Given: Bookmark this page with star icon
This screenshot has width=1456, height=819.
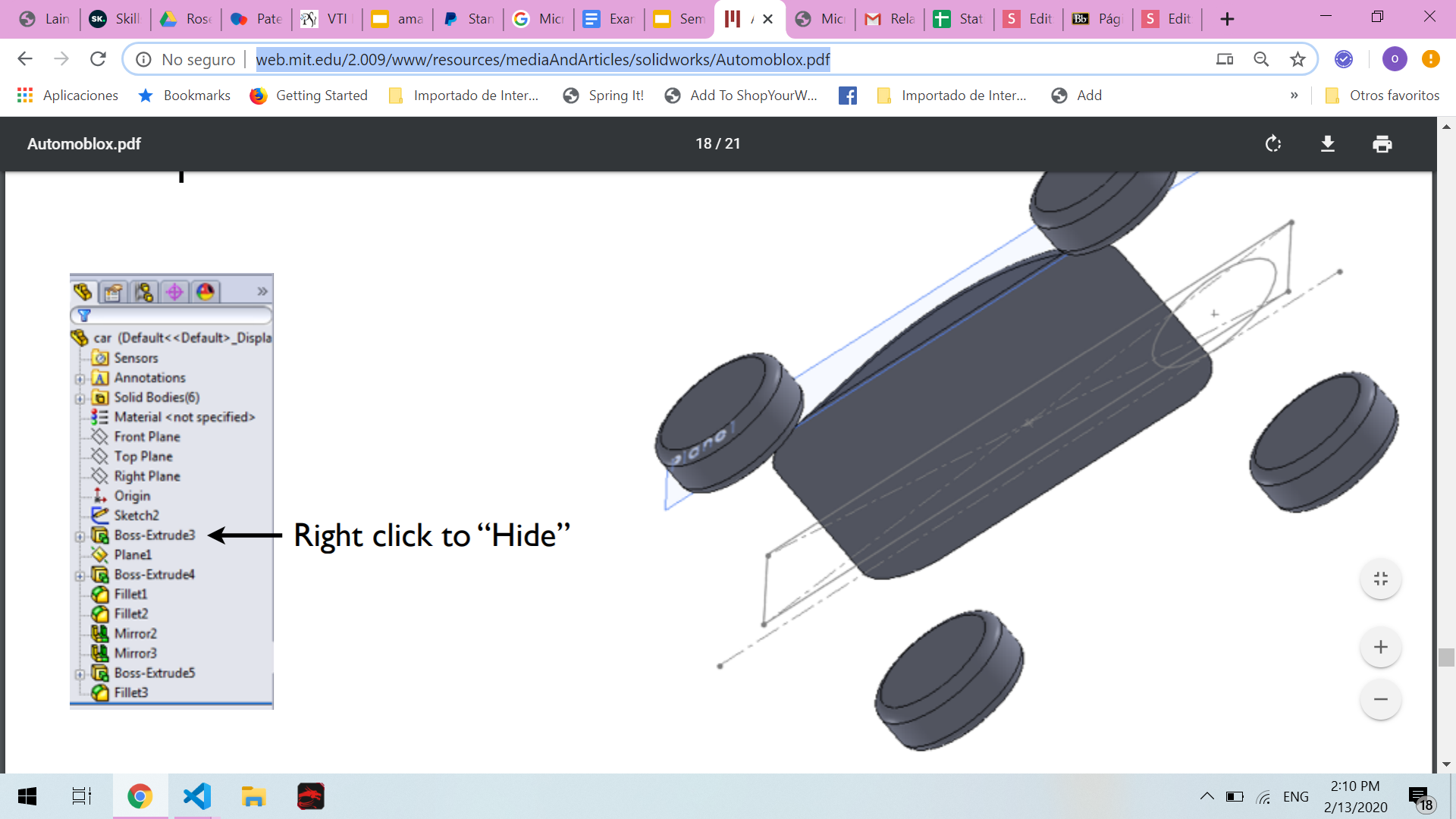Looking at the screenshot, I should point(1298,59).
